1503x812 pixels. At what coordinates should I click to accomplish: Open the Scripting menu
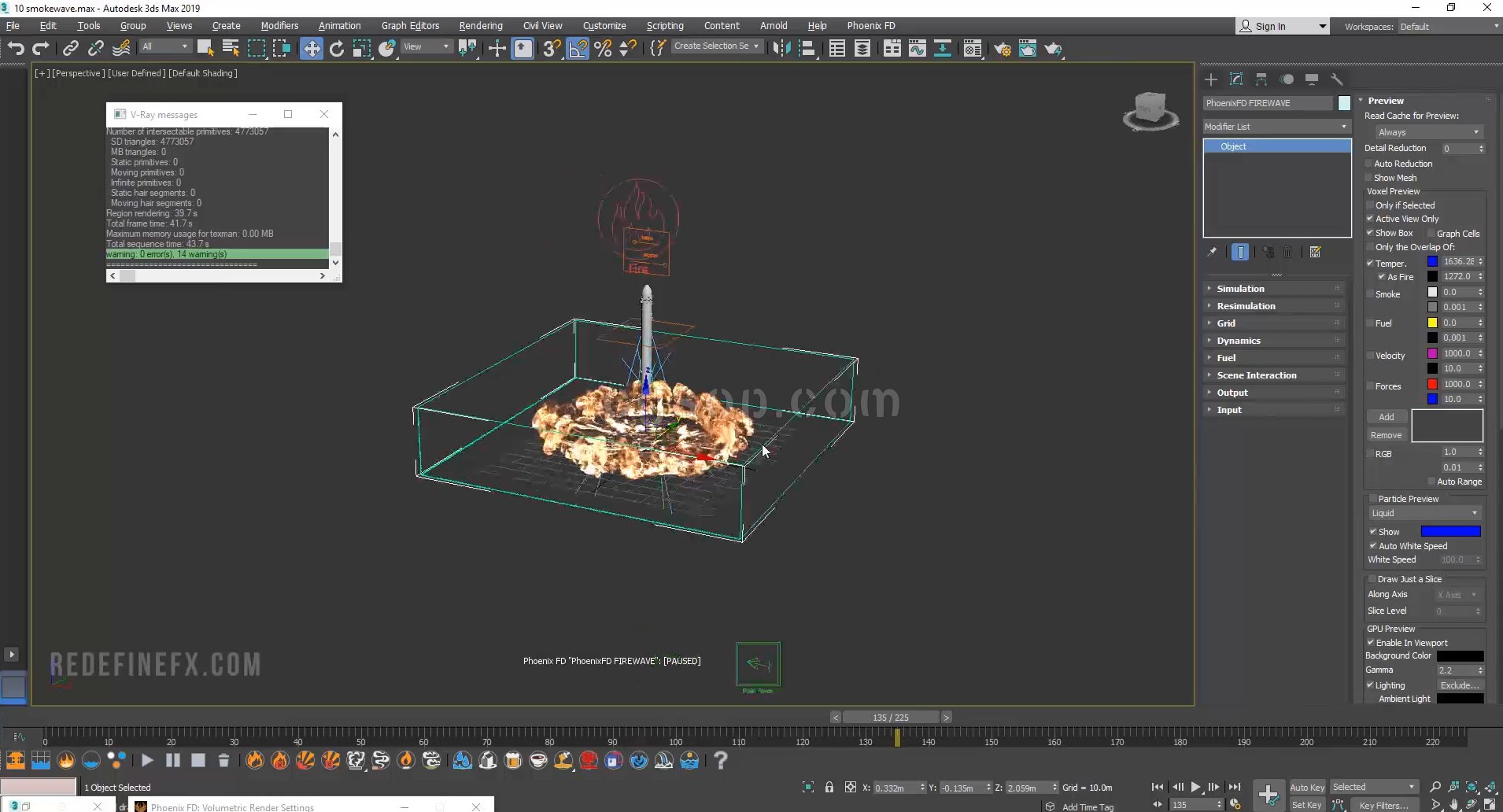click(665, 26)
